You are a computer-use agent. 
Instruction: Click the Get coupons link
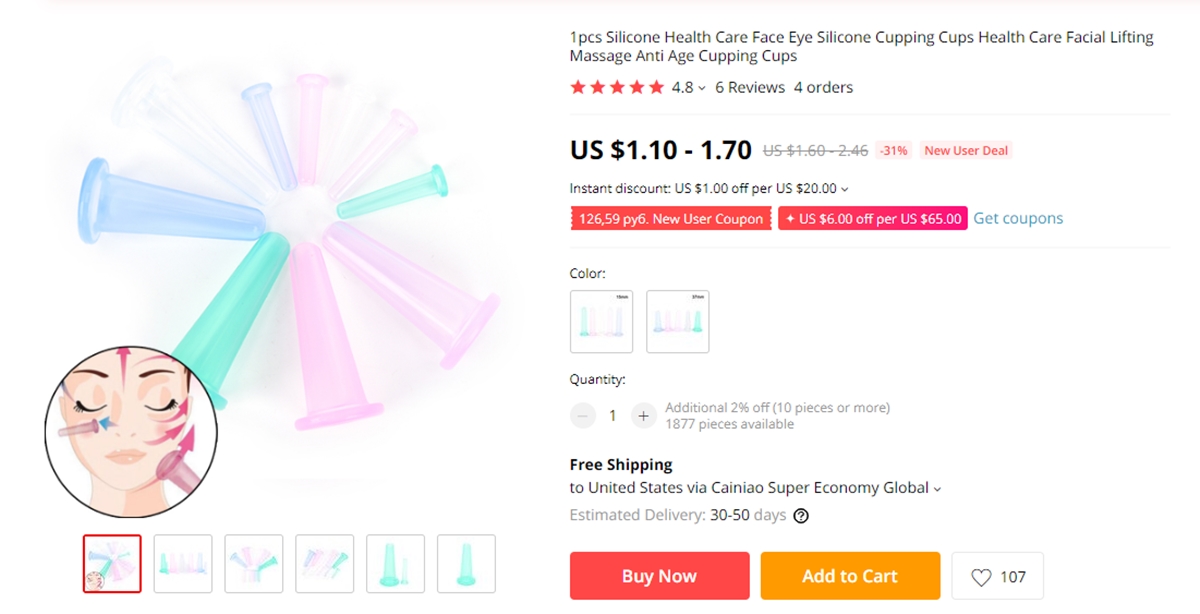click(x=1018, y=219)
